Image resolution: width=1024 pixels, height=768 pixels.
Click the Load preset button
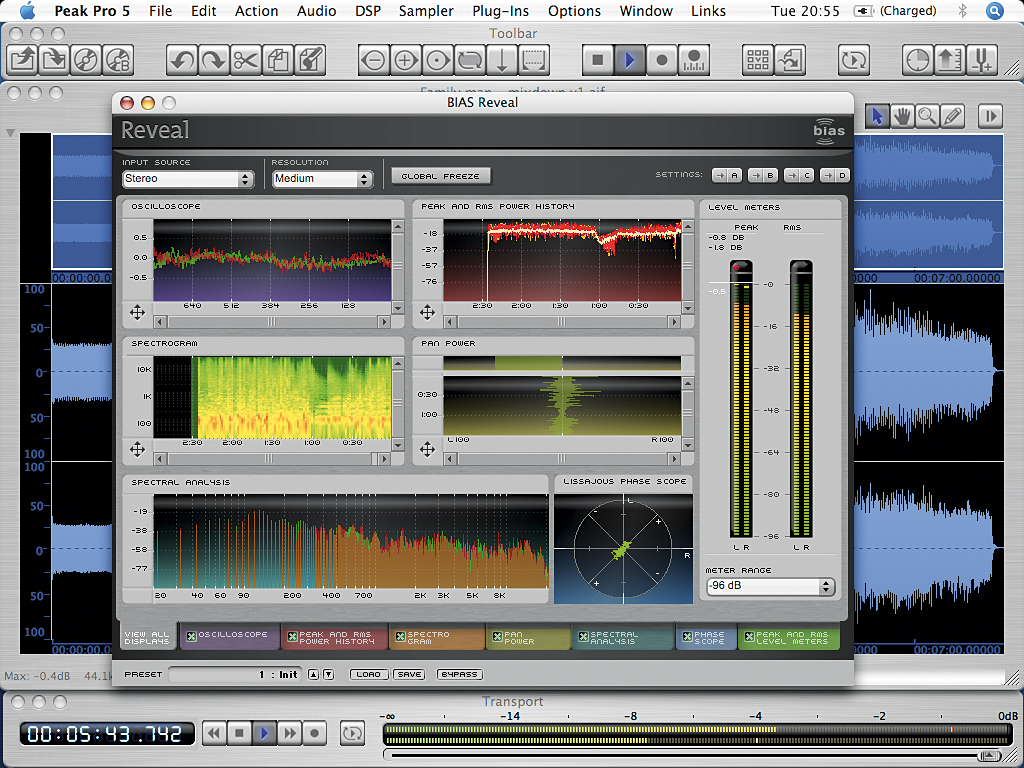tap(369, 675)
